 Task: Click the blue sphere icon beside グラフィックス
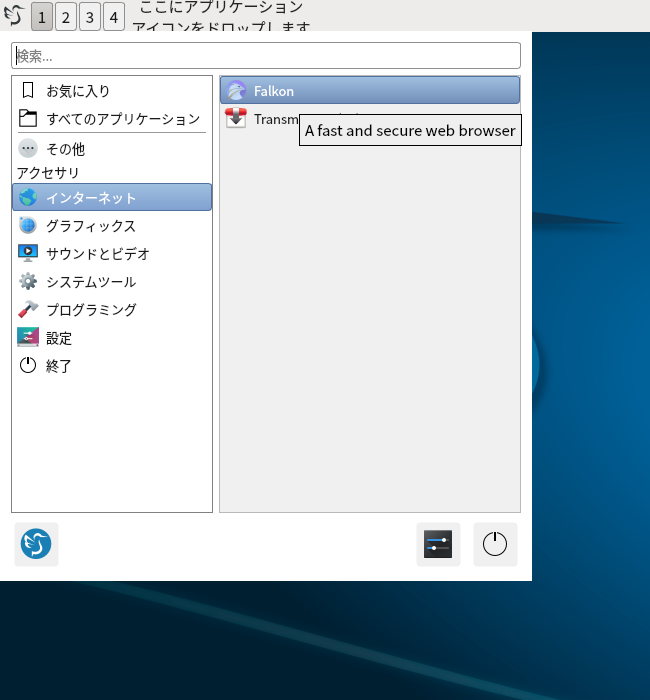pyautogui.click(x=28, y=225)
